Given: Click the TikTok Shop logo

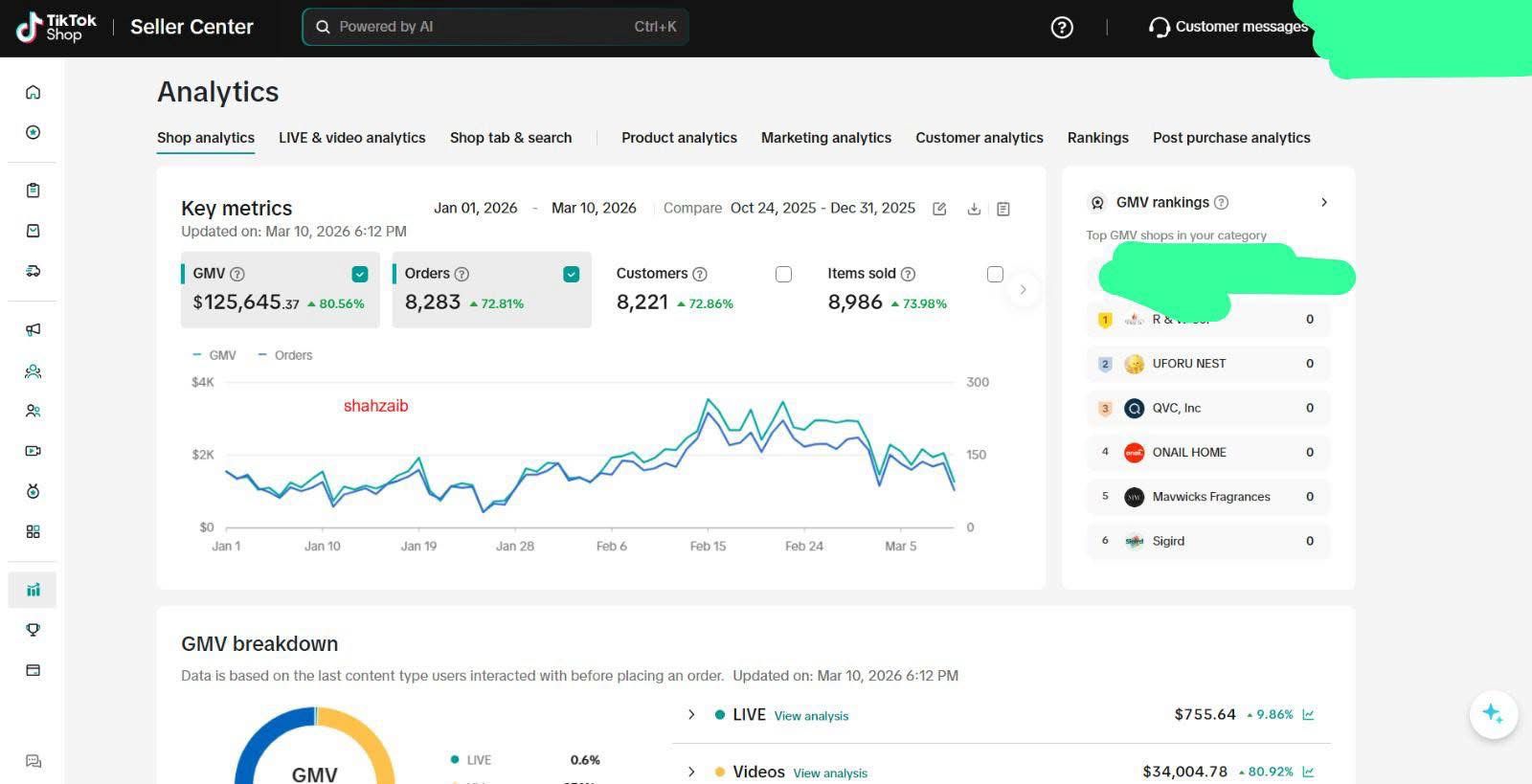Looking at the screenshot, I should [56, 27].
